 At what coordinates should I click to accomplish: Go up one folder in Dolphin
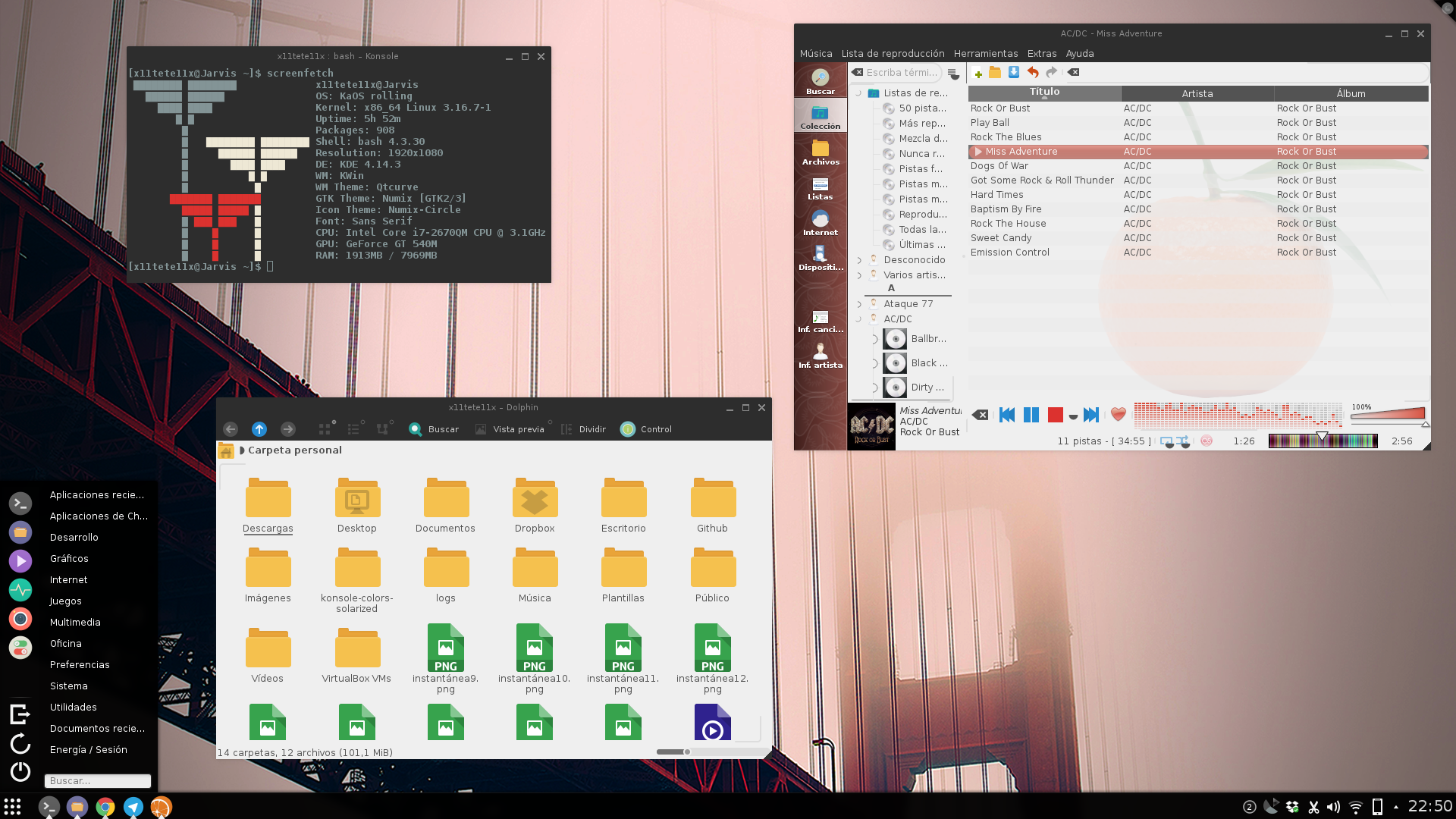(x=259, y=429)
